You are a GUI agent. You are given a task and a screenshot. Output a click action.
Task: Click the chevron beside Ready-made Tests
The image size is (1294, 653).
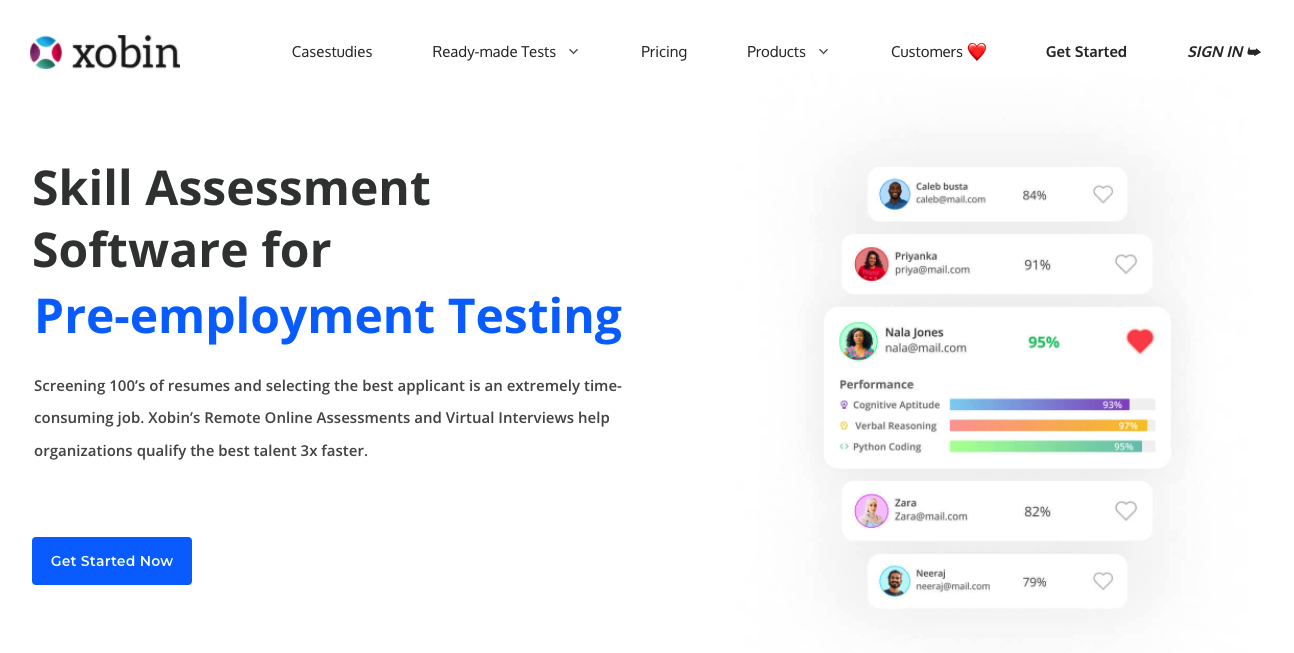(x=573, y=51)
